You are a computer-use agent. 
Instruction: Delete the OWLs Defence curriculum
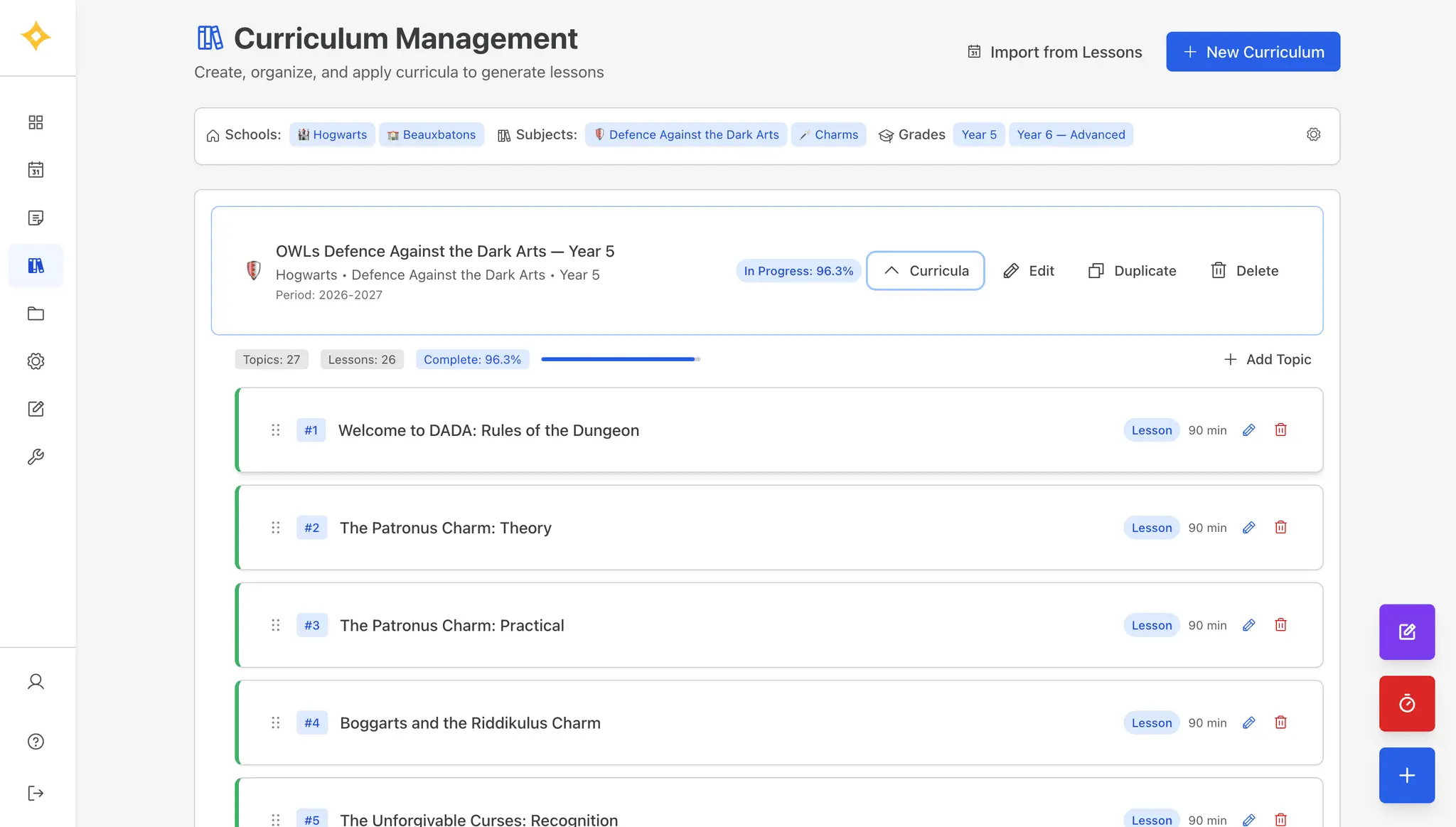(1244, 271)
